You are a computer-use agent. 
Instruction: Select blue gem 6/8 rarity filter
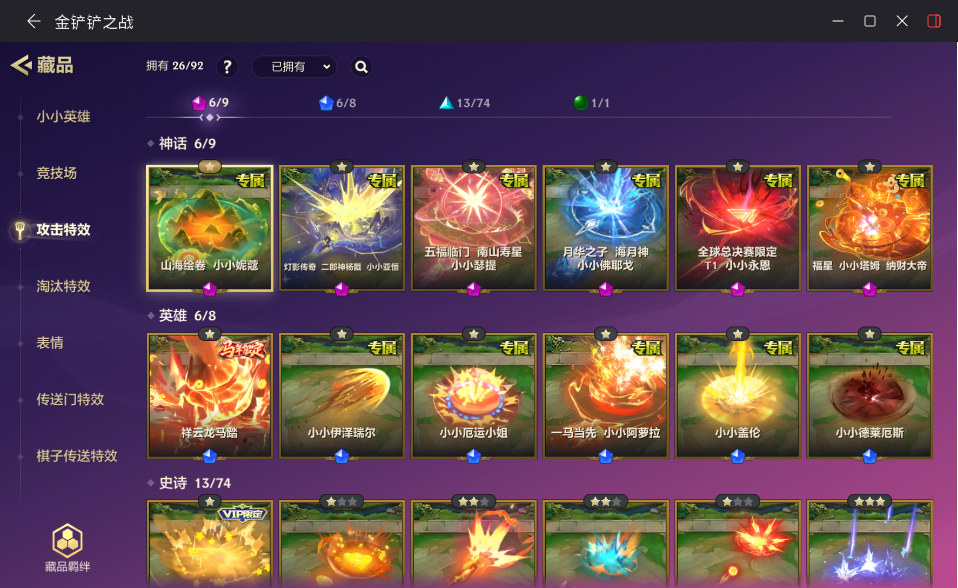[x=337, y=103]
